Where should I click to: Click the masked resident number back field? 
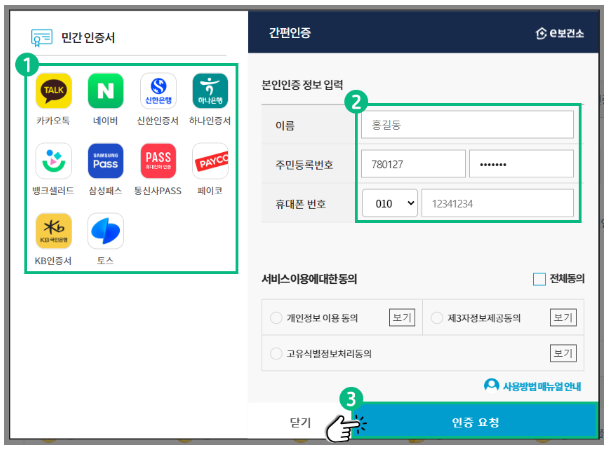pos(521,164)
